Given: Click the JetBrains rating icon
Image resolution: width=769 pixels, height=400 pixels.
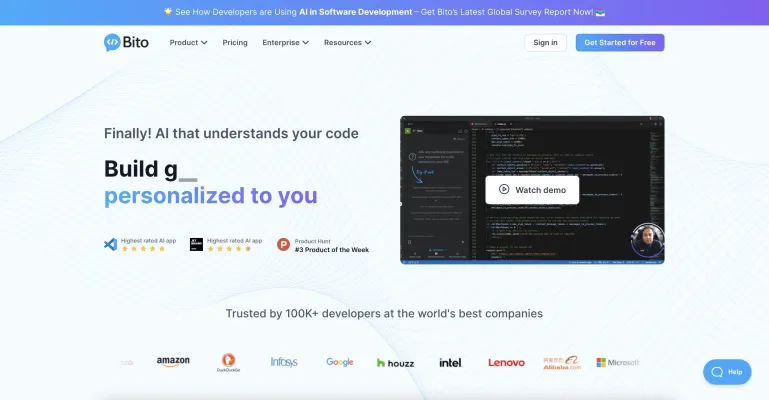Looking at the screenshot, I should click(197, 243).
